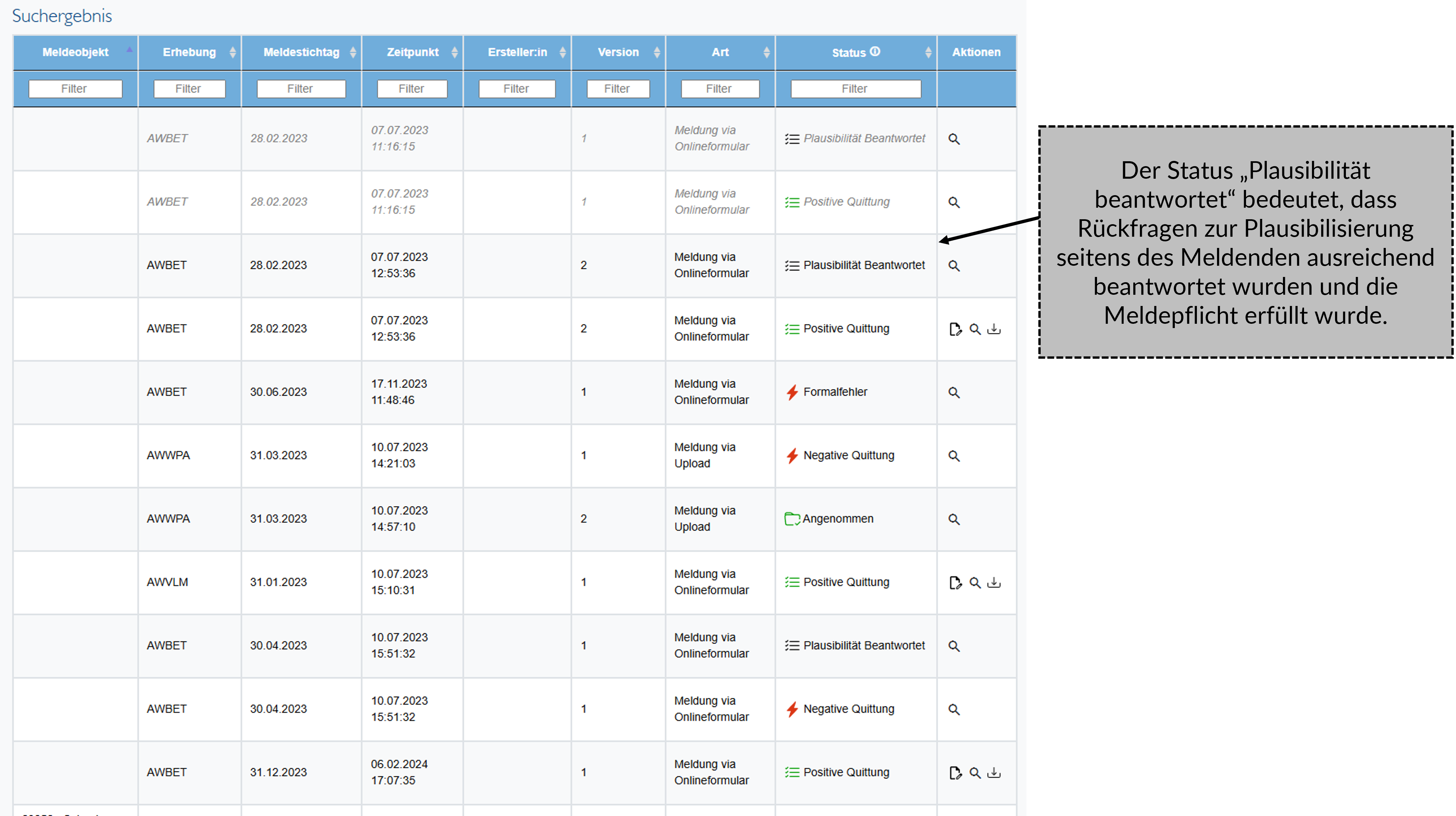Click the Meldestichtag filter input
Screen dimensions: 1456x816
pos(301,89)
